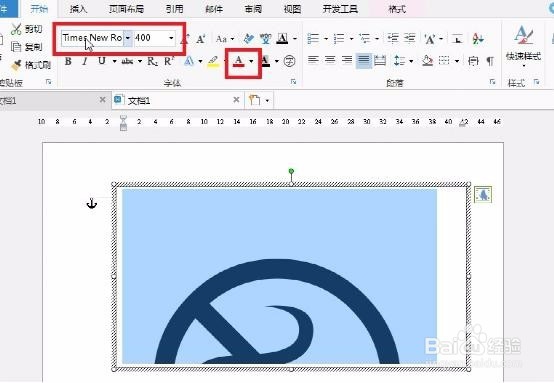Close the second 文档1 document tab
The image size is (554, 383).
[x=236, y=100]
